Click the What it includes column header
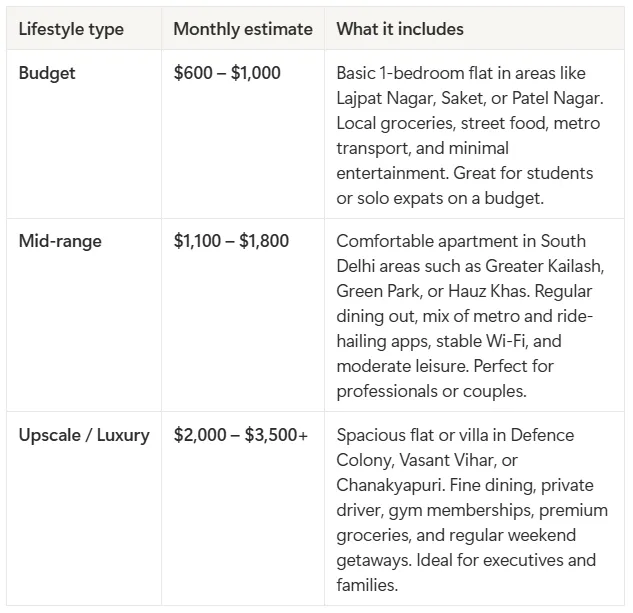 click(x=400, y=29)
